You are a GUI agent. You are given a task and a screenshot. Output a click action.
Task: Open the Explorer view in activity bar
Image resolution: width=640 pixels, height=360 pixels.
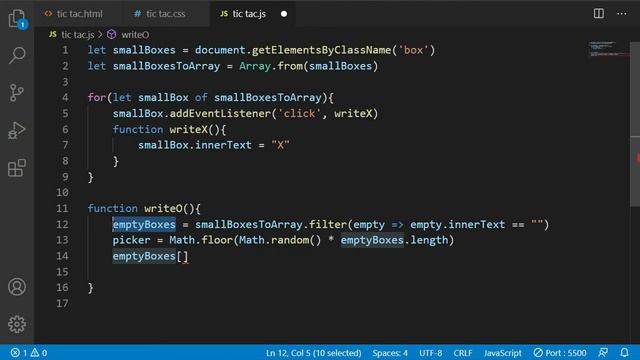[x=17, y=18]
